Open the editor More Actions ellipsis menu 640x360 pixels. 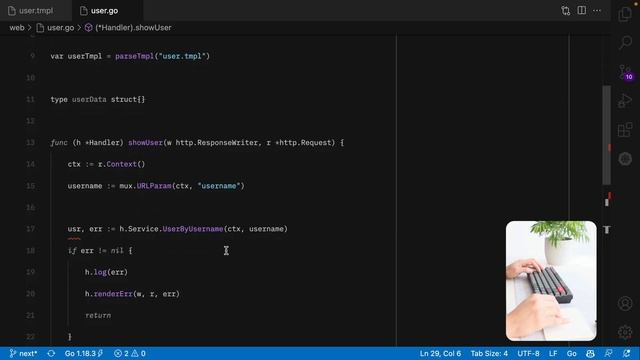click(x=597, y=11)
